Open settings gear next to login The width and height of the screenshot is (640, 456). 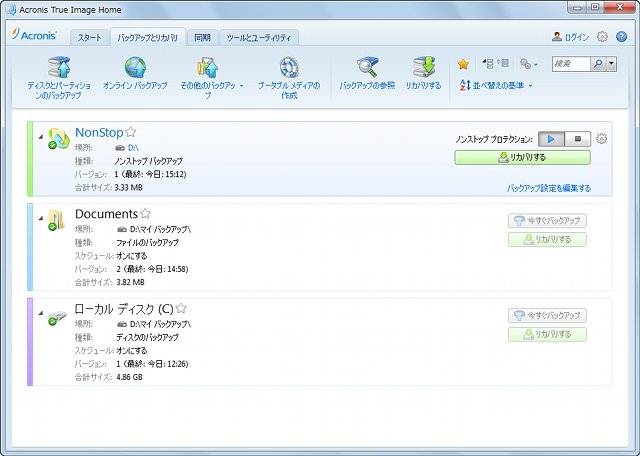click(x=602, y=37)
